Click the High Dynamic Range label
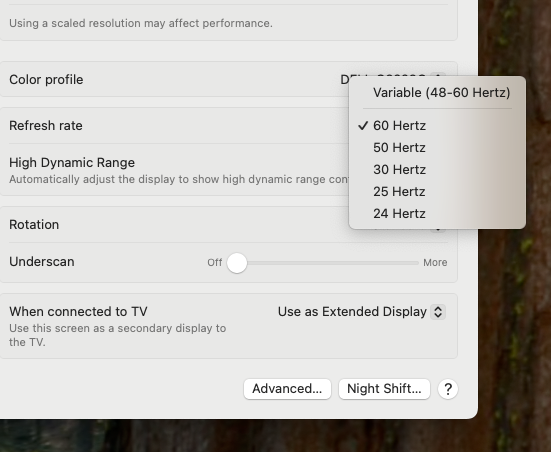Image resolution: width=551 pixels, height=452 pixels. [x=72, y=162]
